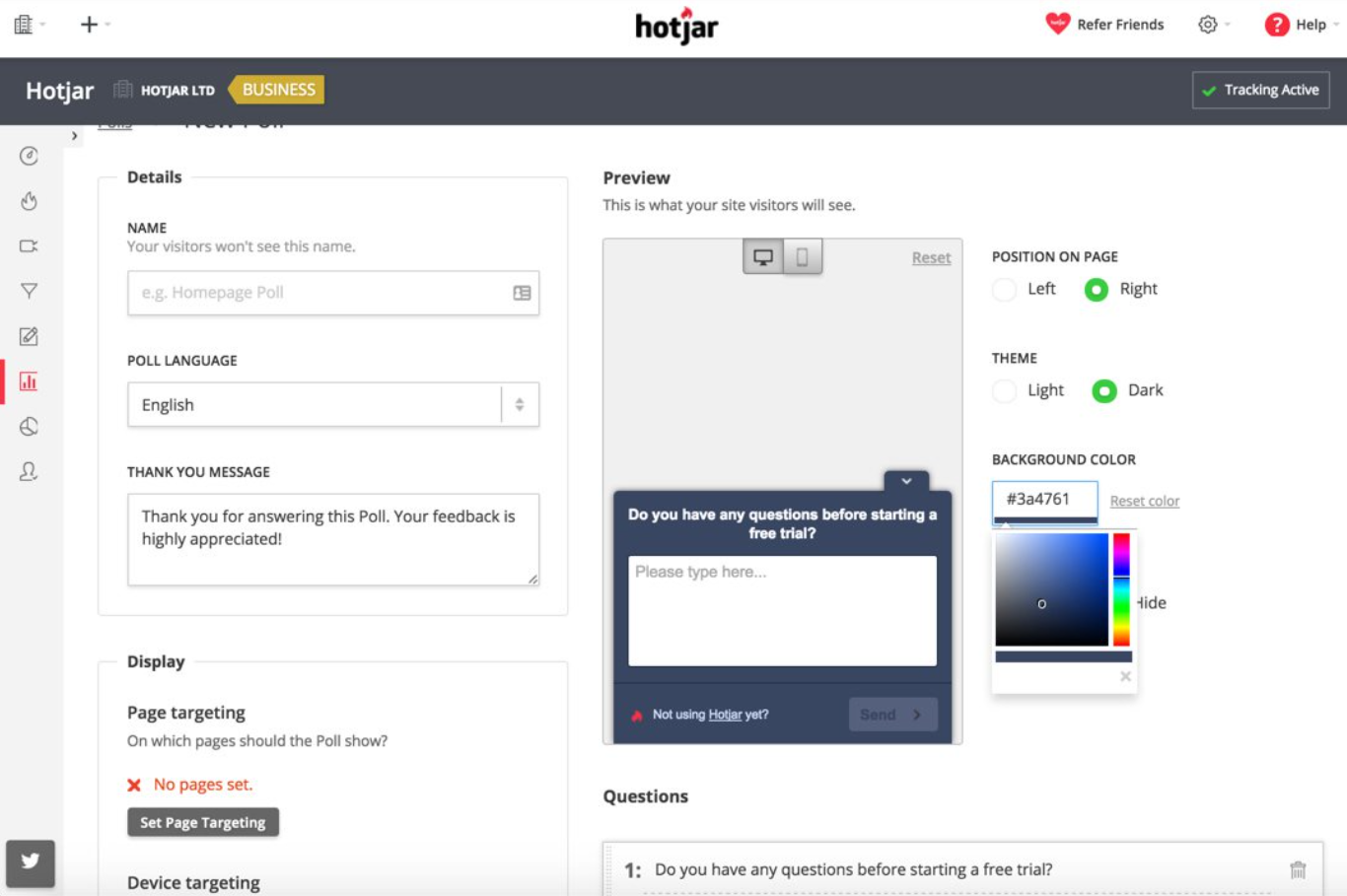Screen dimensions: 1347x896
Task: Open the Poll Language dropdown
Action: click(x=333, y=405)
